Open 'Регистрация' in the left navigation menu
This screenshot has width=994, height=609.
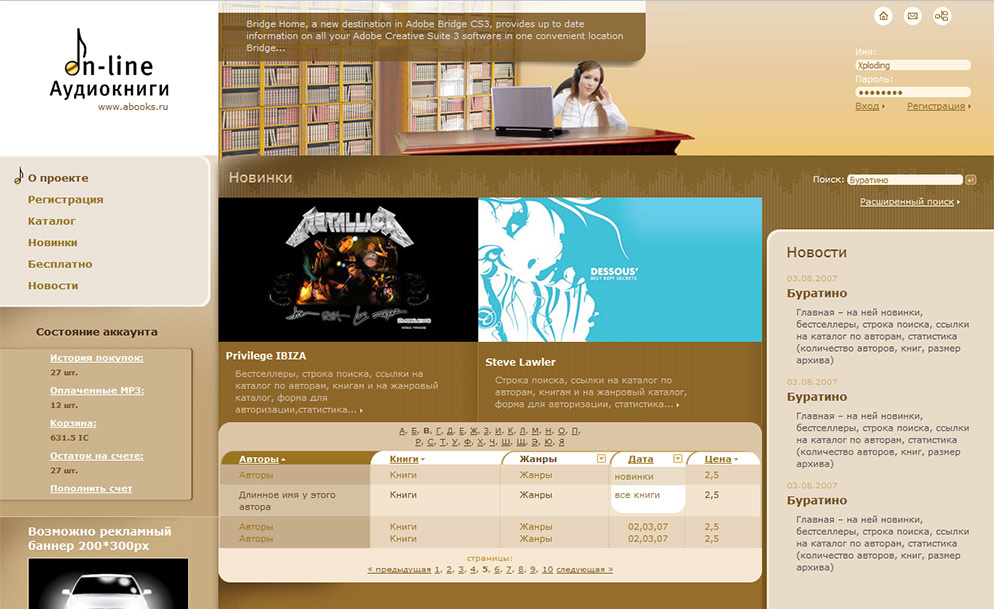click(65, 200)
